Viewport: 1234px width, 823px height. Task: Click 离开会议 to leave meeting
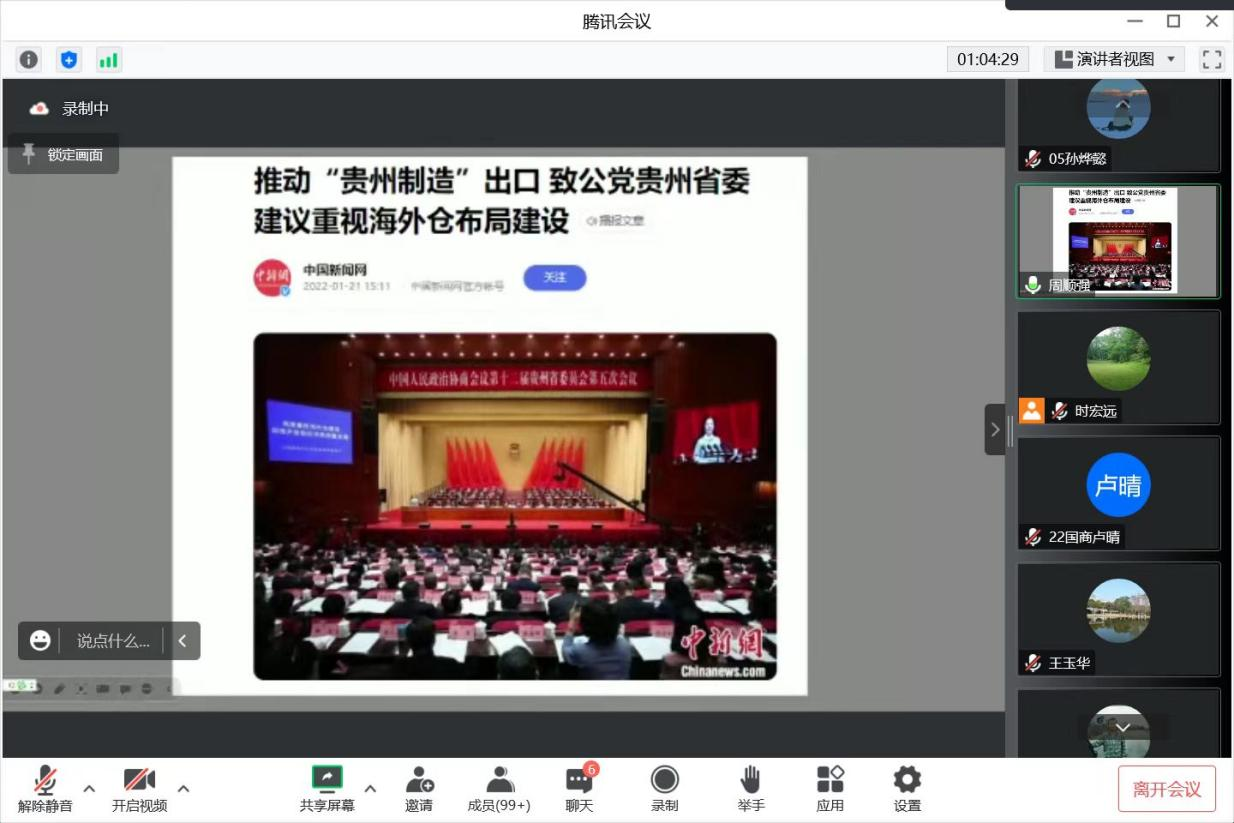click(x=1166, y=789)
